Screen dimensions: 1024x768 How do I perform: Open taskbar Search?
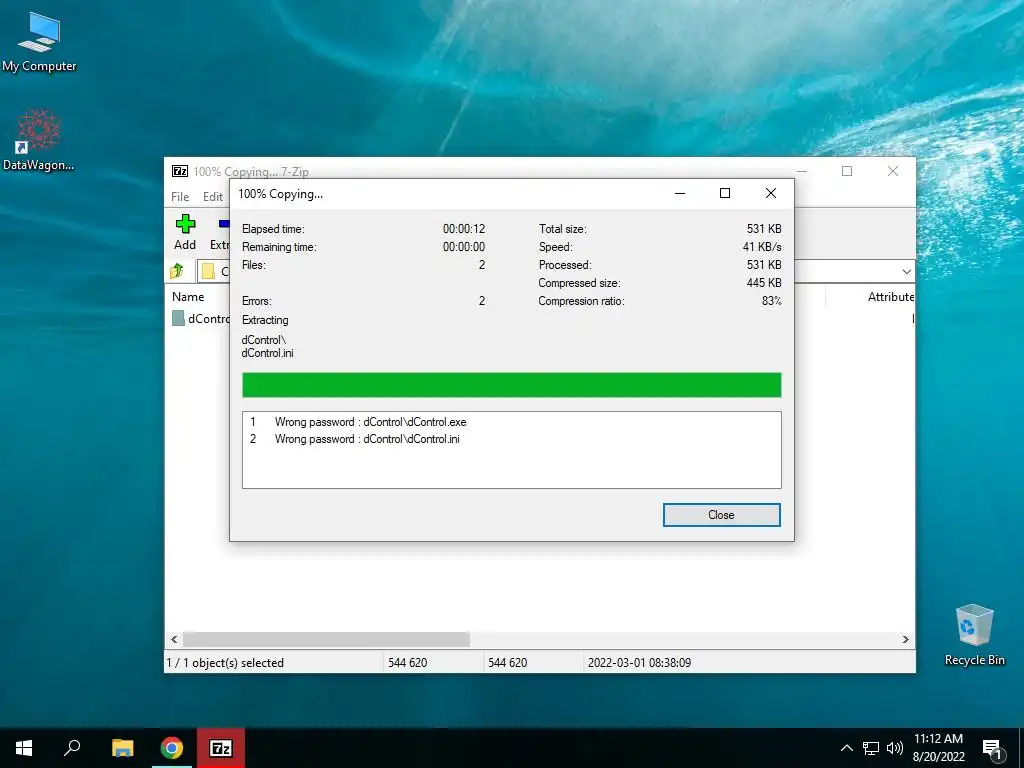pyautogui.click(x=72, y=748)
